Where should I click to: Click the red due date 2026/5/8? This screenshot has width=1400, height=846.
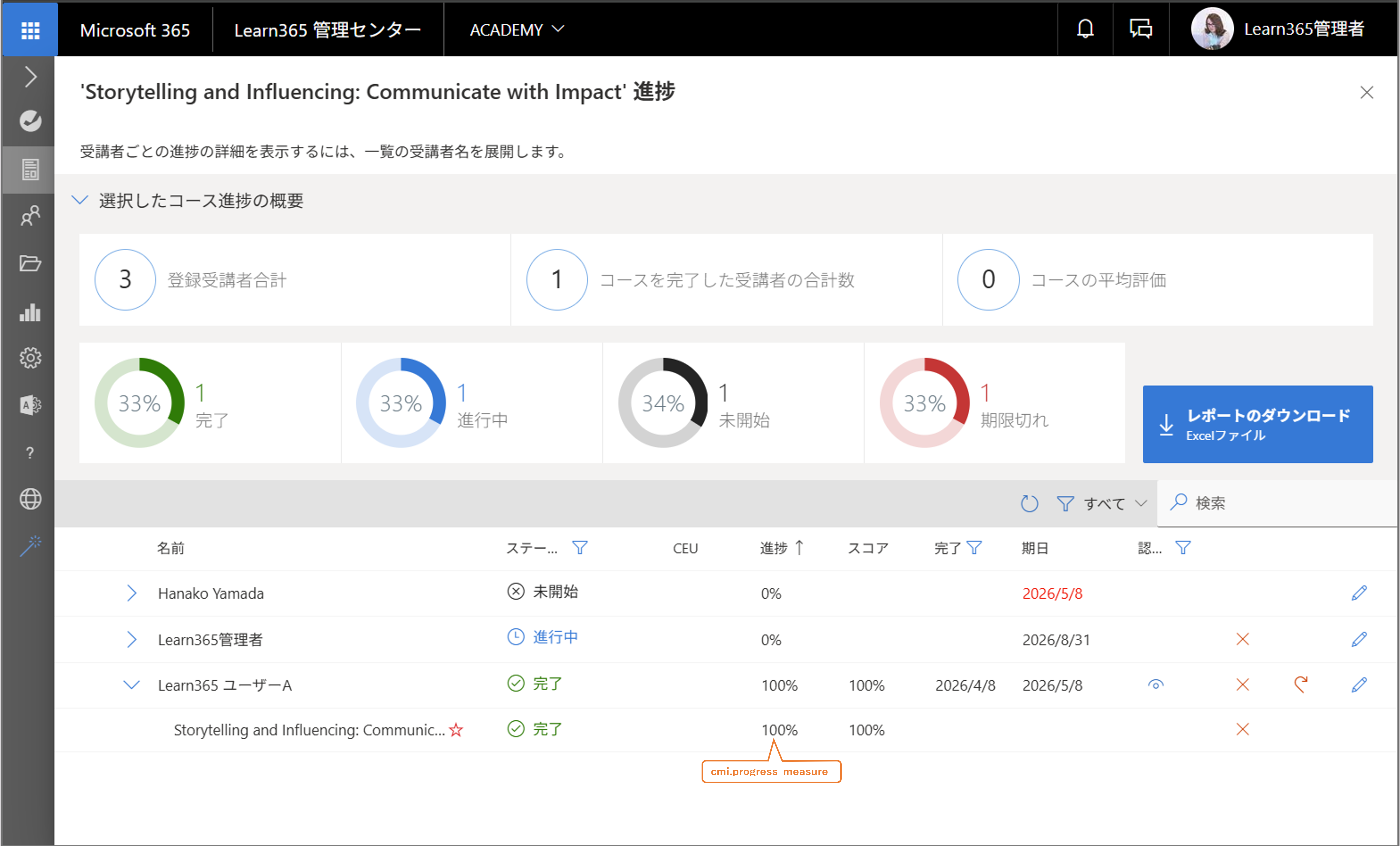1052,593
